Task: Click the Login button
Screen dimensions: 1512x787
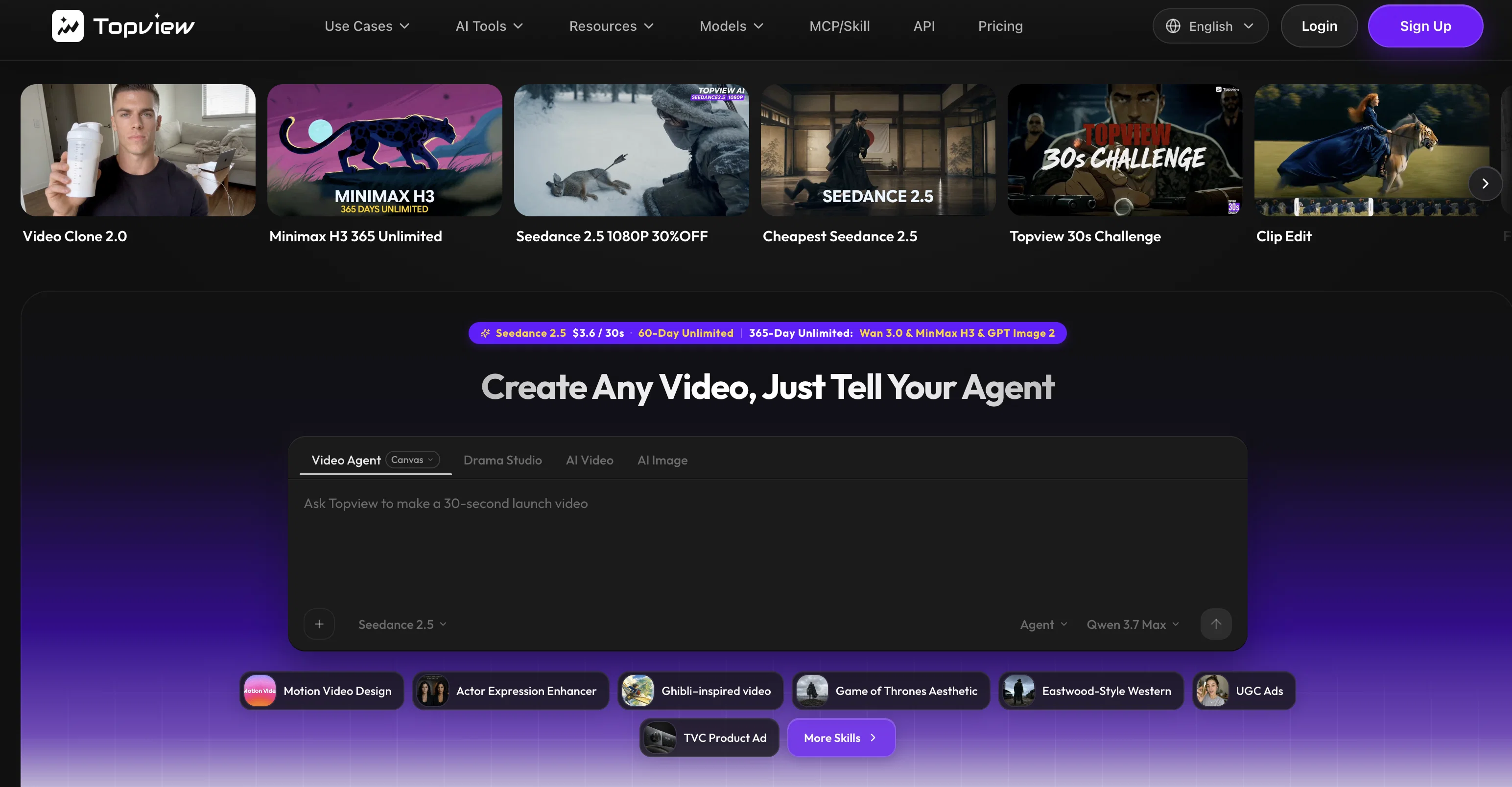Action: tap(1319, 26)
